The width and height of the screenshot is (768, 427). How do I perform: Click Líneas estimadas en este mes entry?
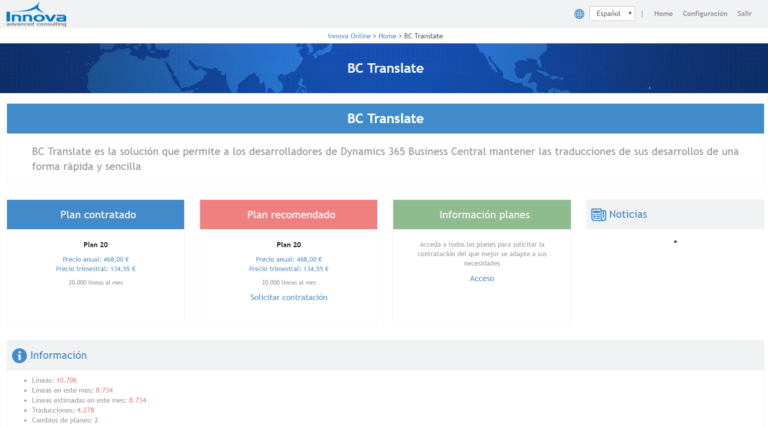(x=89, y=400)
